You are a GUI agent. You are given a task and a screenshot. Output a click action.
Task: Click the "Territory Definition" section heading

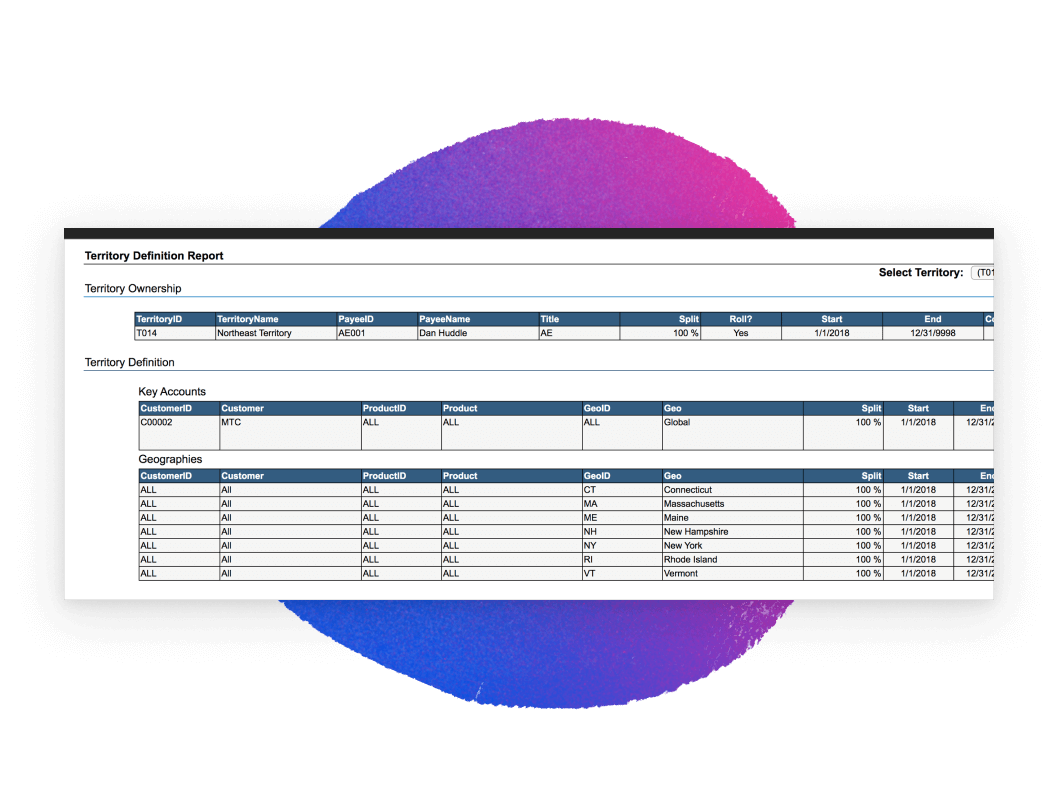click(x=130, y=362)
